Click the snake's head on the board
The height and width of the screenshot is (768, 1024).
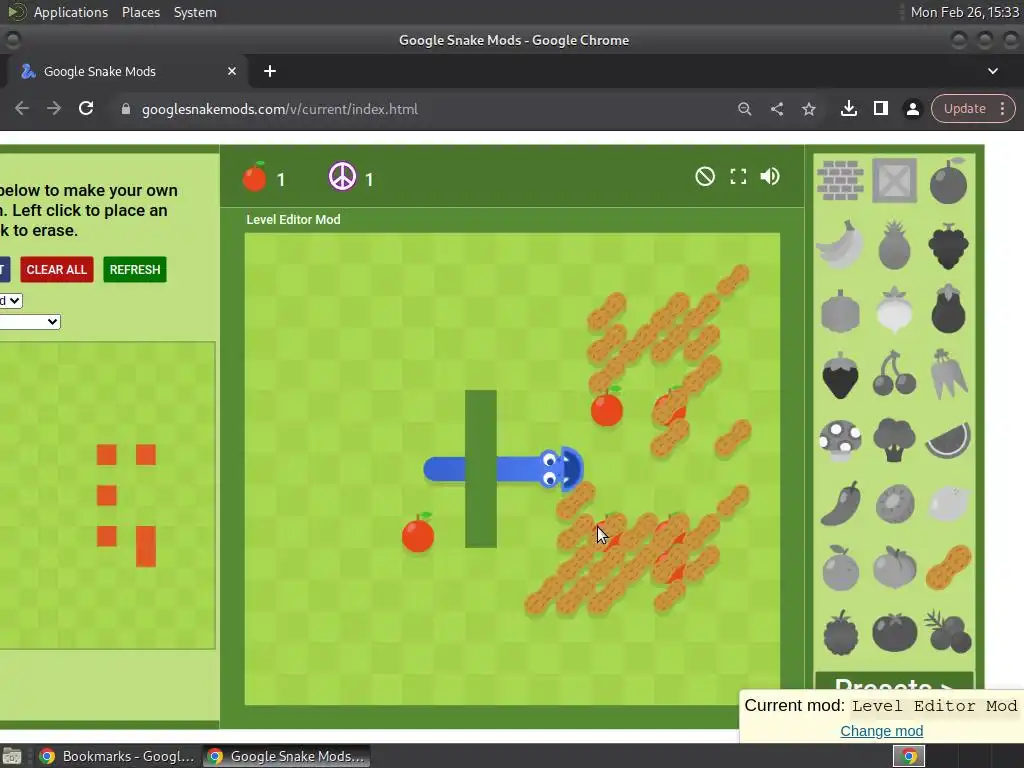[x=560, y=468]
